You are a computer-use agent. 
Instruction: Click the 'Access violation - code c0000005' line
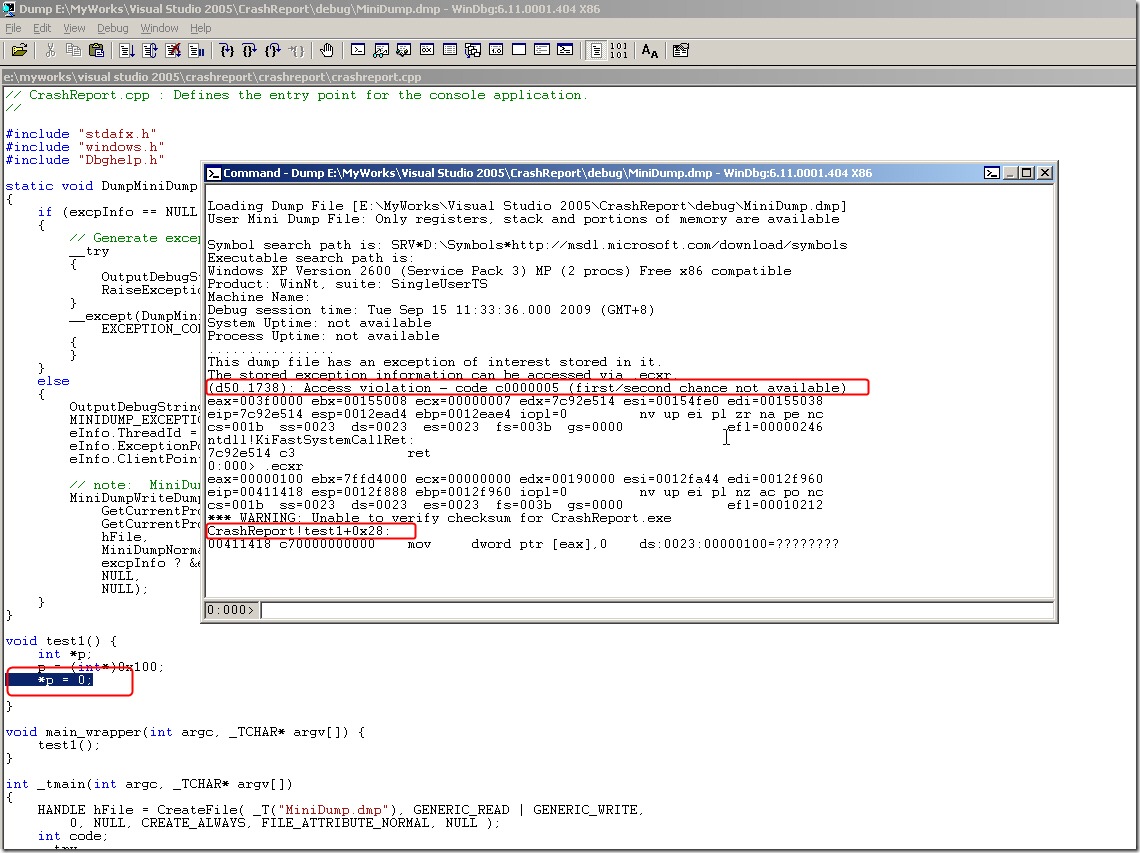click(527, 388)
